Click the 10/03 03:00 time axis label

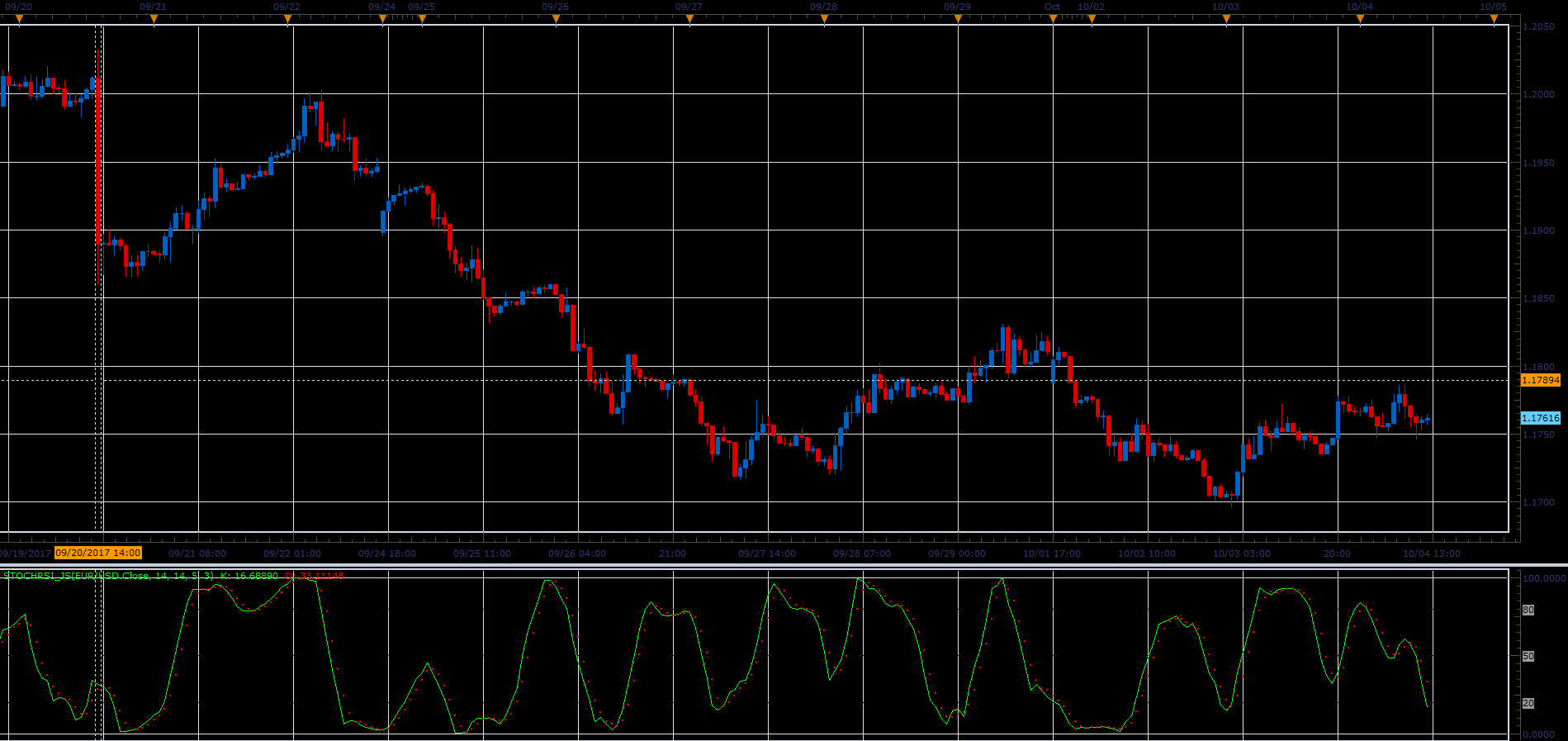click(x=1242, y=553)
